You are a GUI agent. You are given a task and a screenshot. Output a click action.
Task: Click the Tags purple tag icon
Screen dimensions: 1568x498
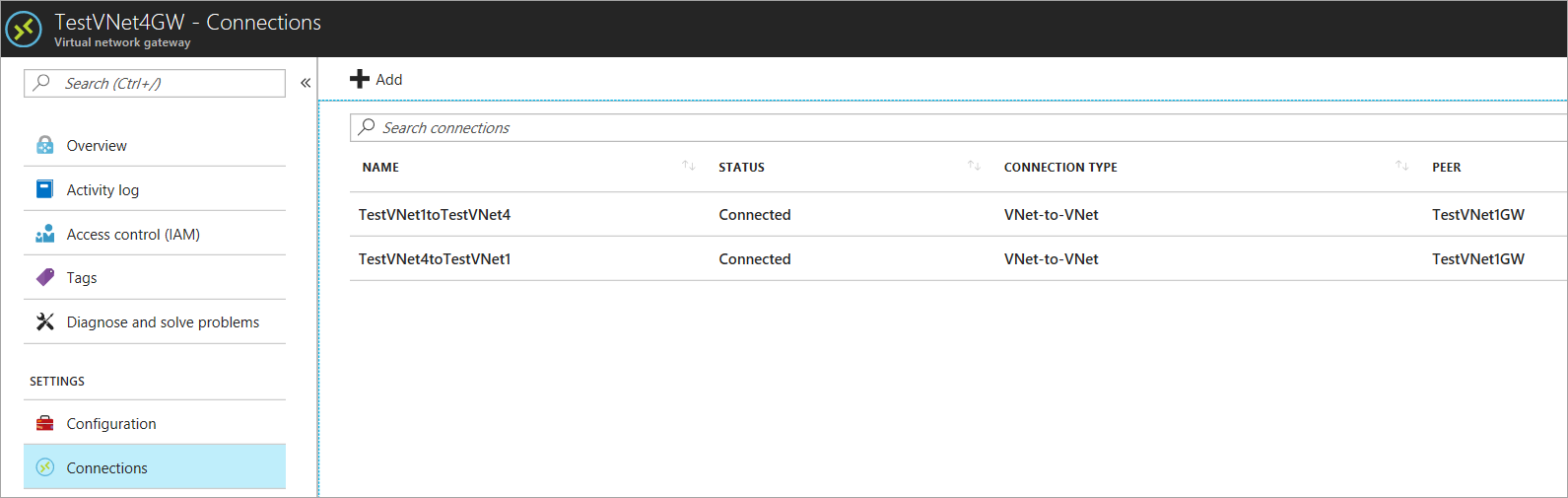click(45, 277)
